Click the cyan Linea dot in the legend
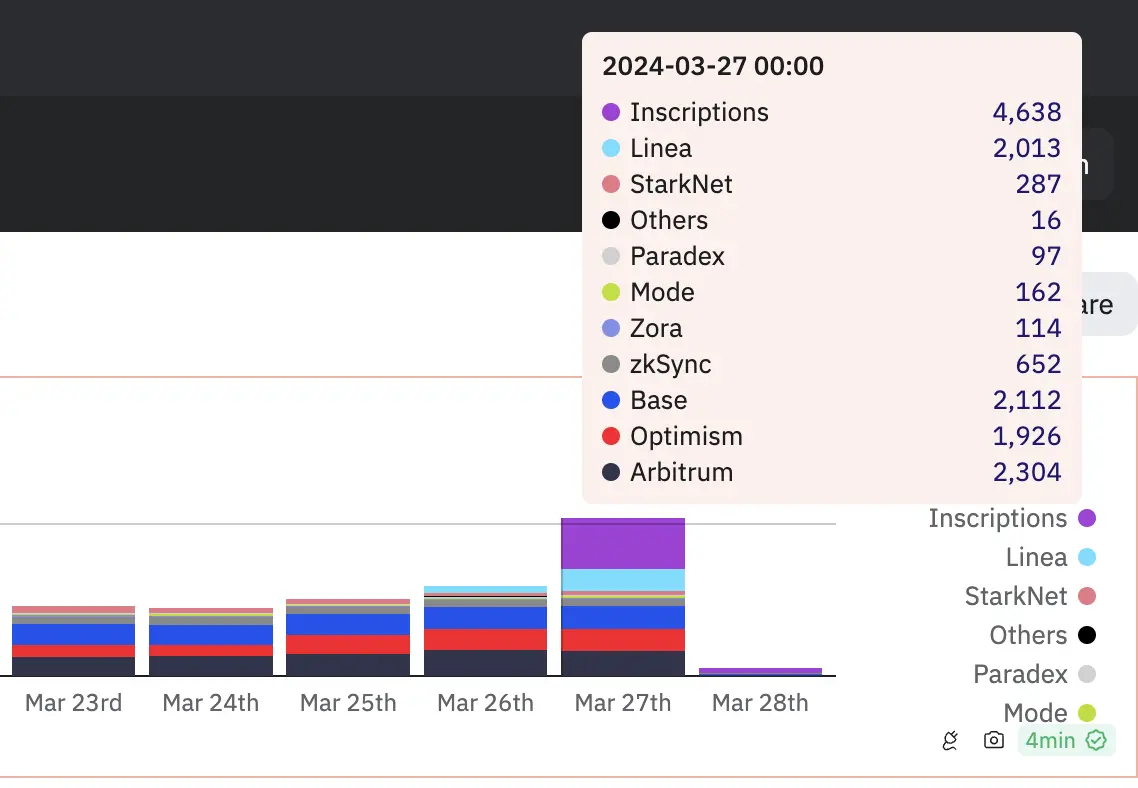1138x788 pixels. coord(1087,557)
